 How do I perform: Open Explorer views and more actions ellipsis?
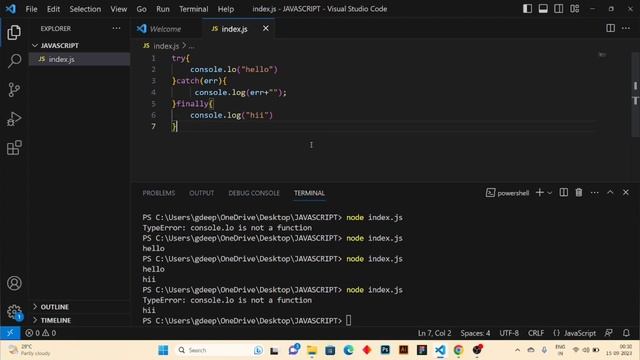pyautogui.click(x=116, y=29)
